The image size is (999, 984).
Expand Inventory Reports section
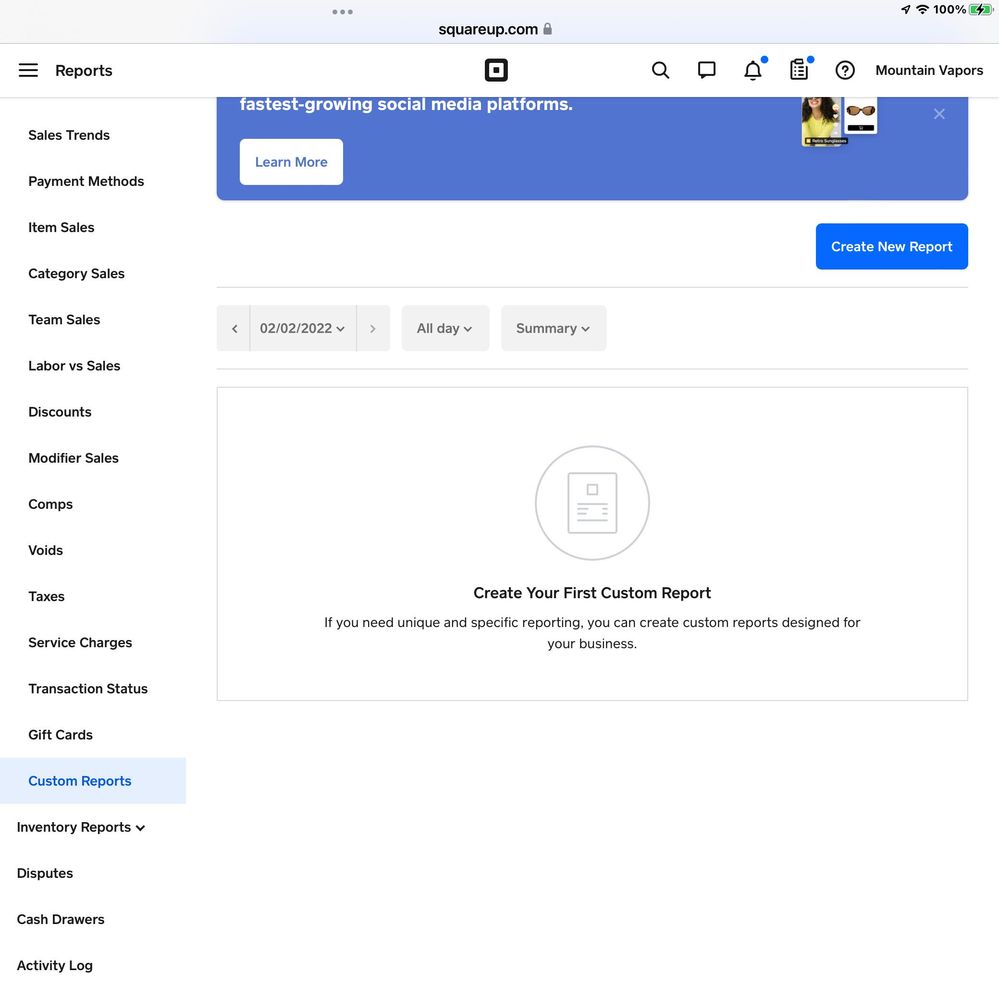[81, 827]
